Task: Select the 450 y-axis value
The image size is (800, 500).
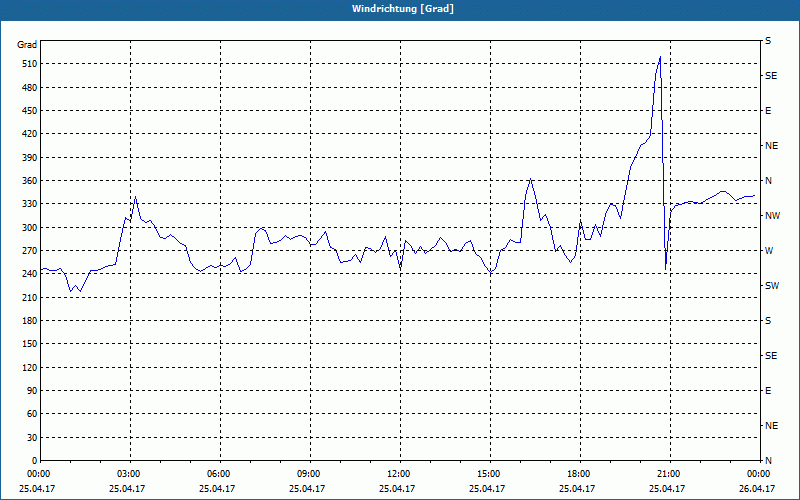Action: (30, 111)
